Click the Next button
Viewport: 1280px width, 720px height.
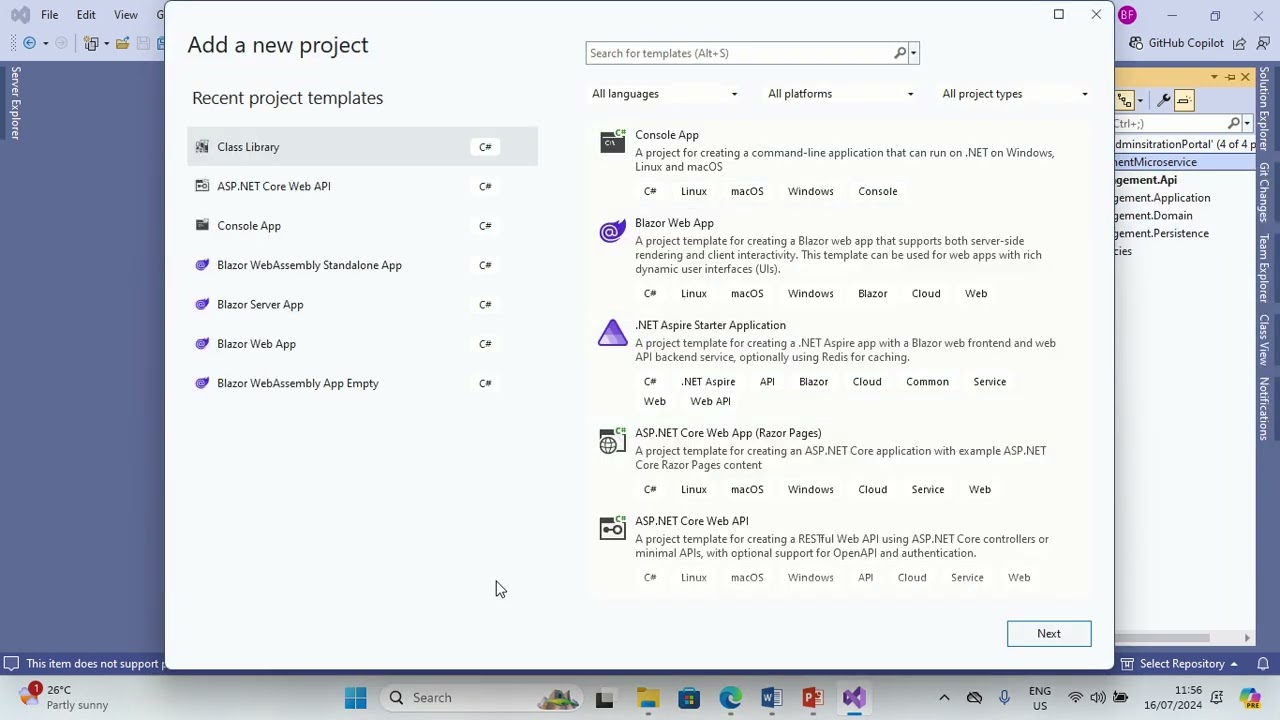(1049, 634)
